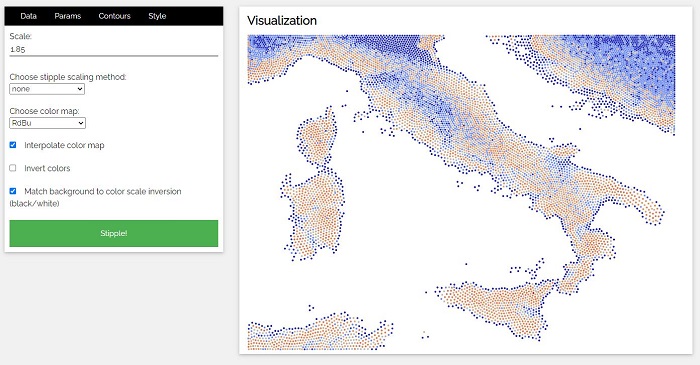700x365 pixels.
Task: Select the Style tab
Action: coord(157,16)
